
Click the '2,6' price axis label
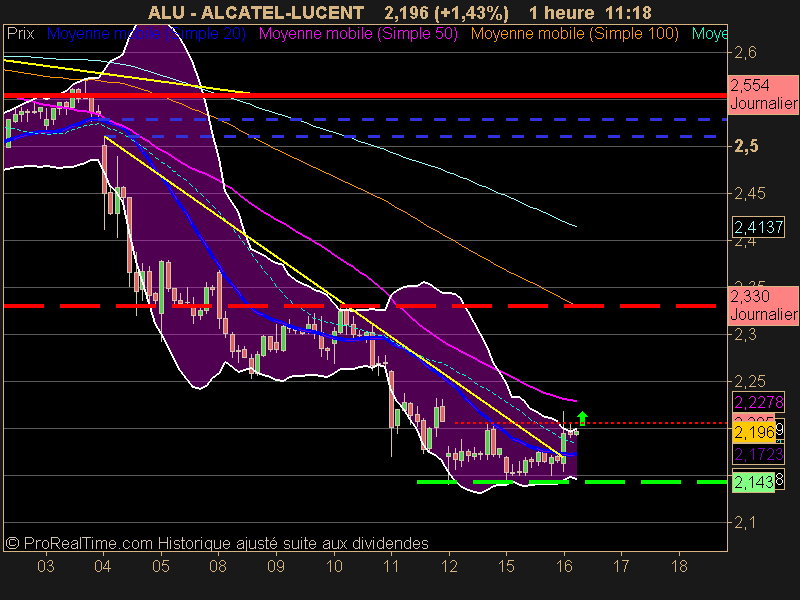[x=745, y=53]
